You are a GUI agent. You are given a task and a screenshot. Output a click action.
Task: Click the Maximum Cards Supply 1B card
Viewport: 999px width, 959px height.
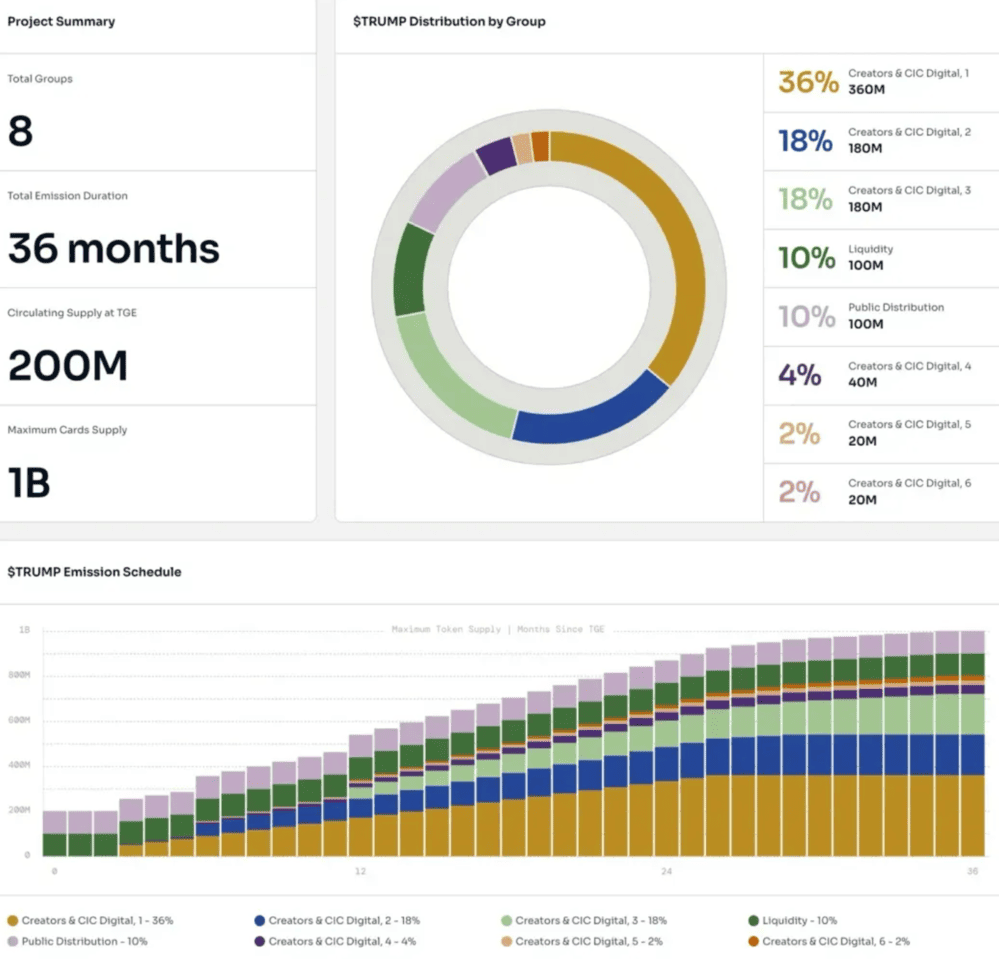(x=157, y=463)
